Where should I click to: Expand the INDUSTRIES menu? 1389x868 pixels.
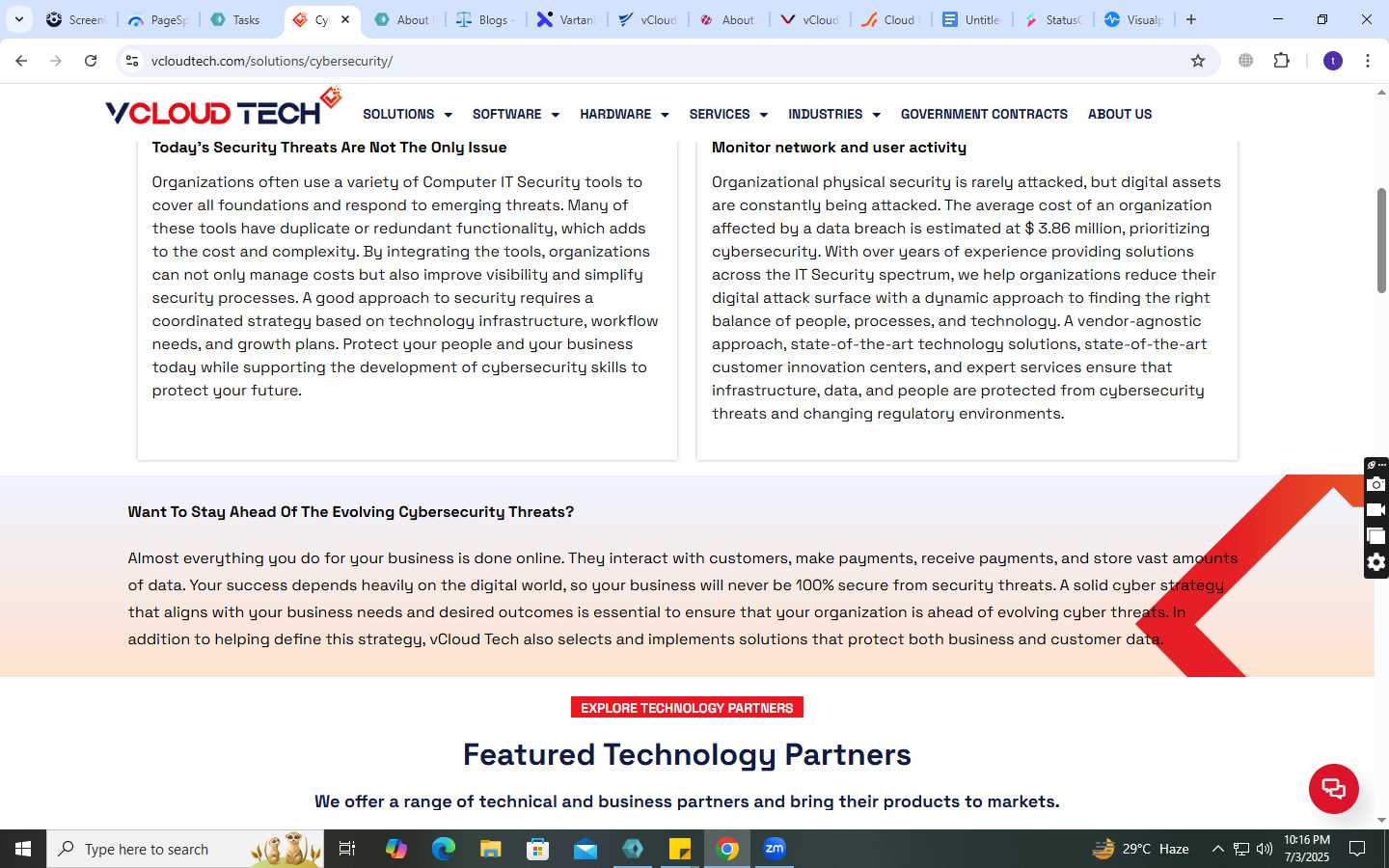(834, 114)
